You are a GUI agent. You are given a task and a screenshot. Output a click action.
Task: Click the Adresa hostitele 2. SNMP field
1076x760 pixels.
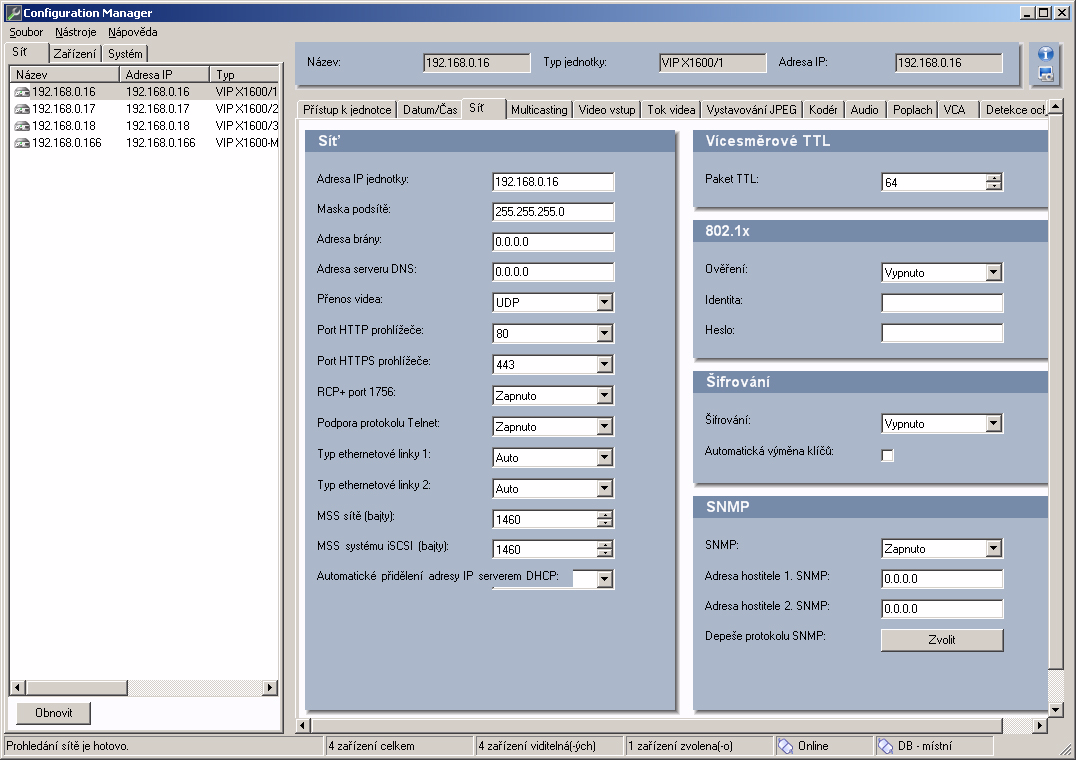point(942,609)
